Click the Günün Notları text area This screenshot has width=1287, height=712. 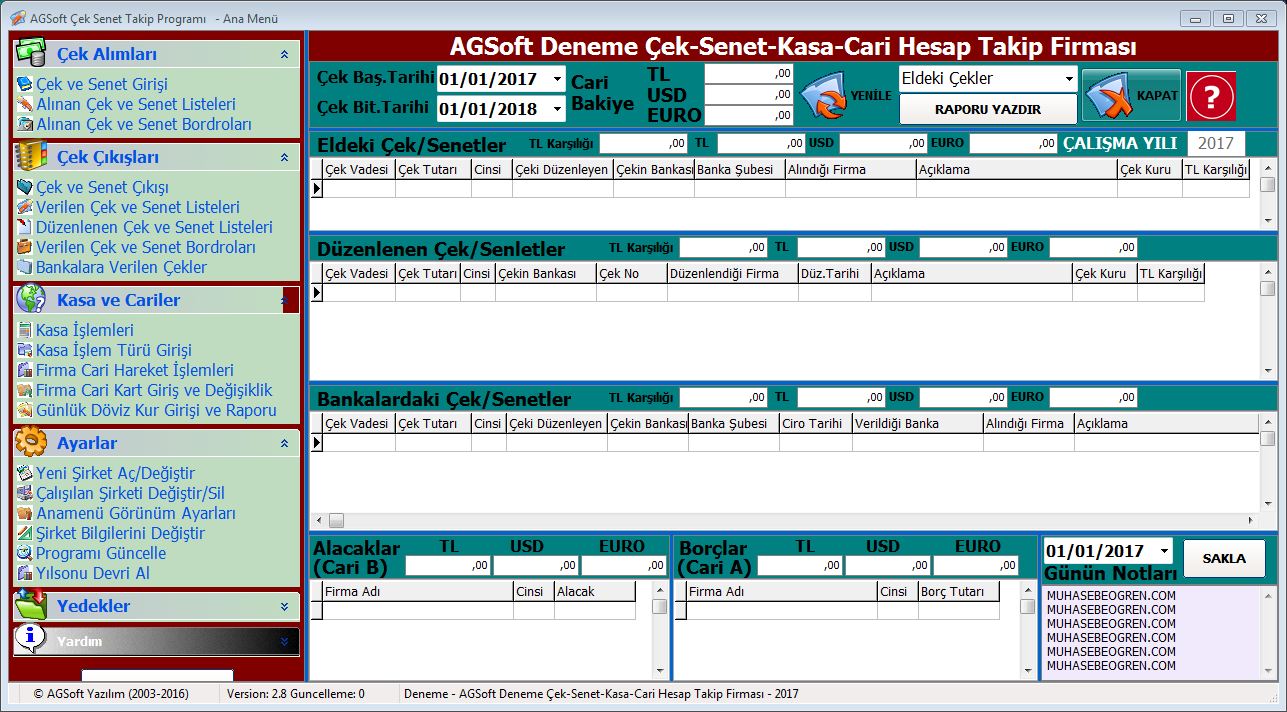1150,632
